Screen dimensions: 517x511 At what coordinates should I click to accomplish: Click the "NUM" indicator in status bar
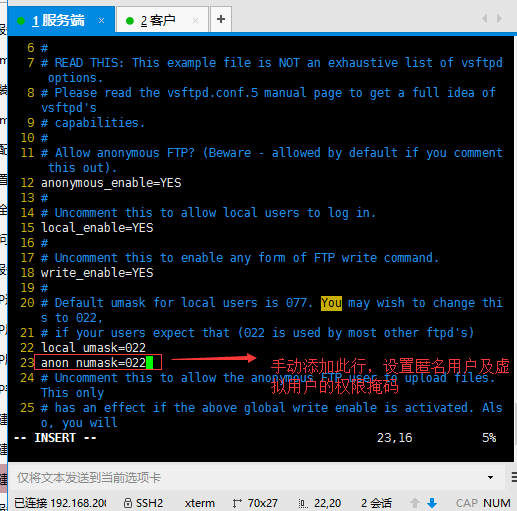click(x=497, y=503)
